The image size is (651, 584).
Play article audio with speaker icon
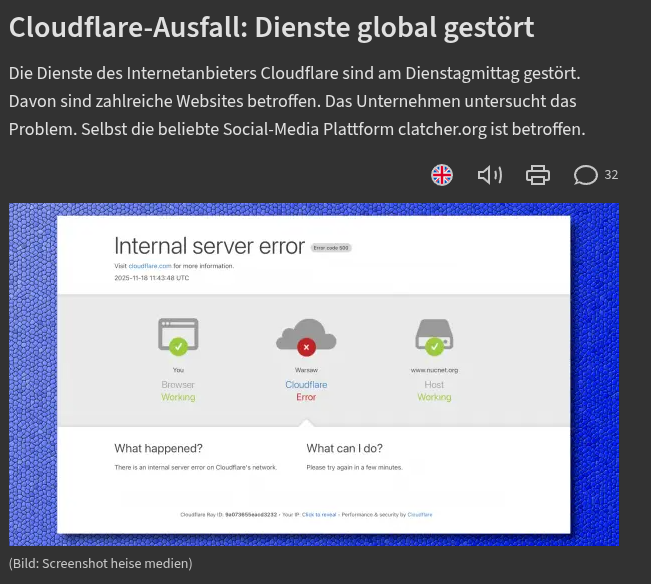(490, 175)
